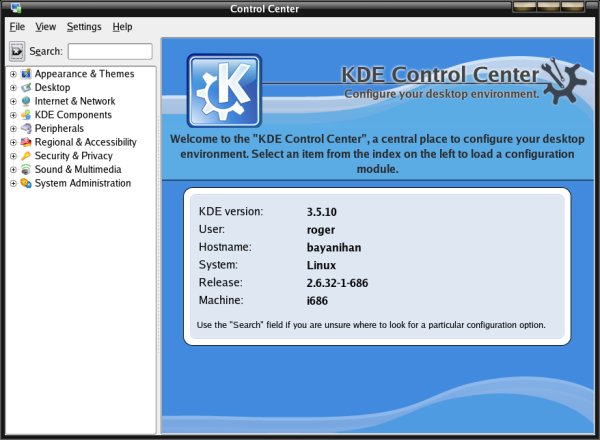This screenshot has height=440, width=600.
Task: Click the System value Linux
Action: point(321,265)
